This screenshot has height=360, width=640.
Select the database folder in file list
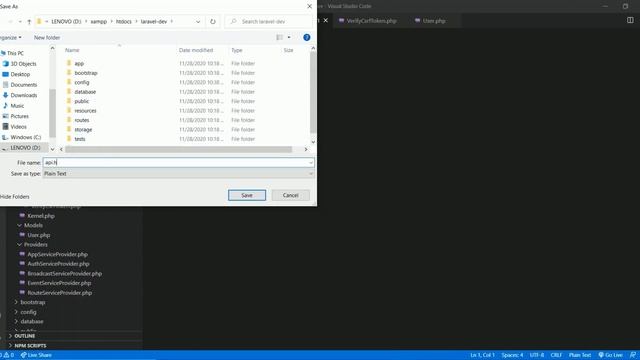coord(85,92)
